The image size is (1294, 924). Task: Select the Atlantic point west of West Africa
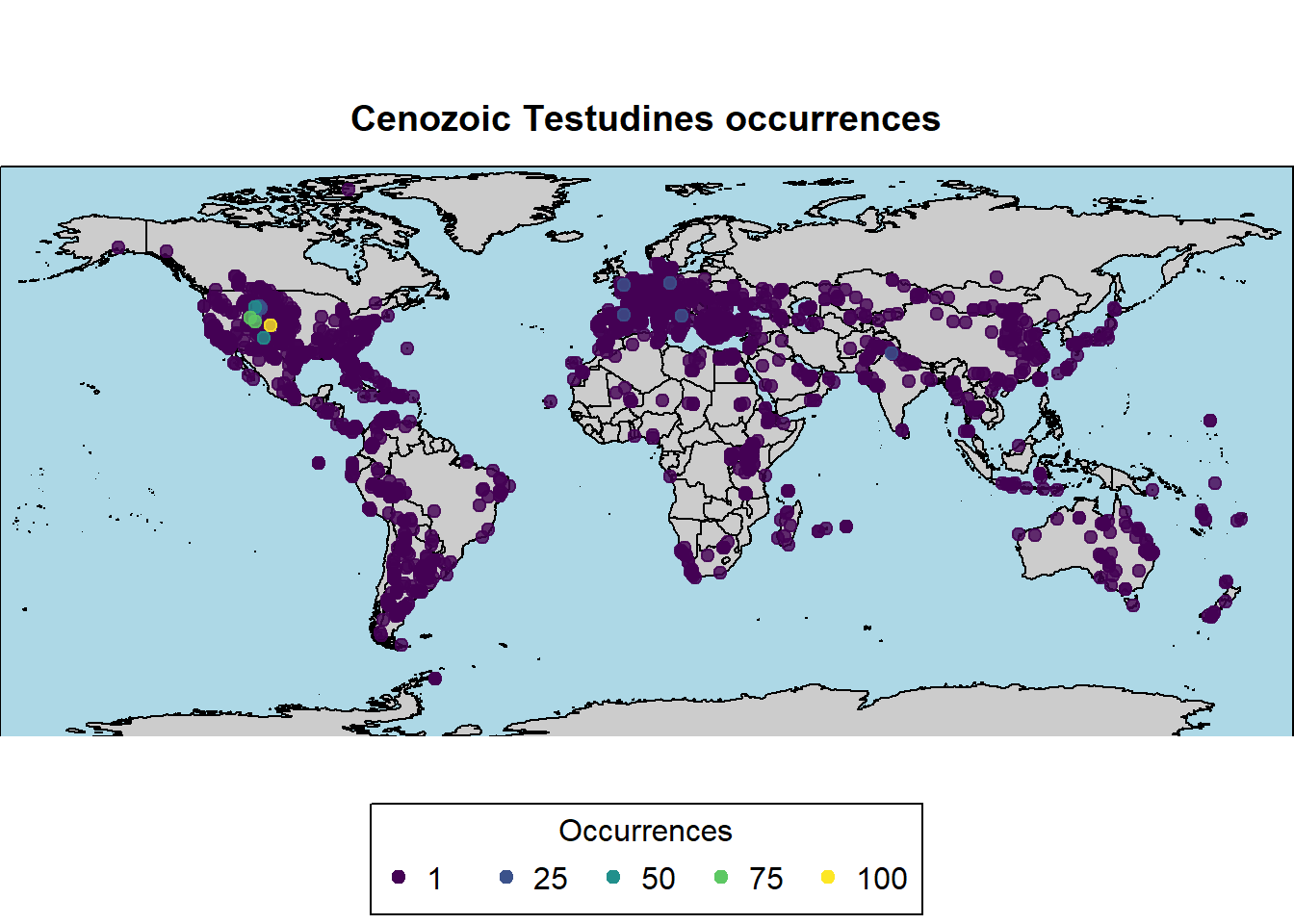coord(551,401)
